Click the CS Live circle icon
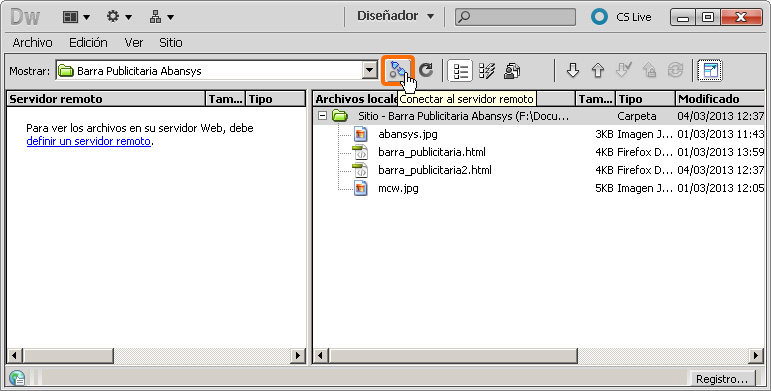The image size is (771, 391). pyautogui.click(x=599, y=17)
